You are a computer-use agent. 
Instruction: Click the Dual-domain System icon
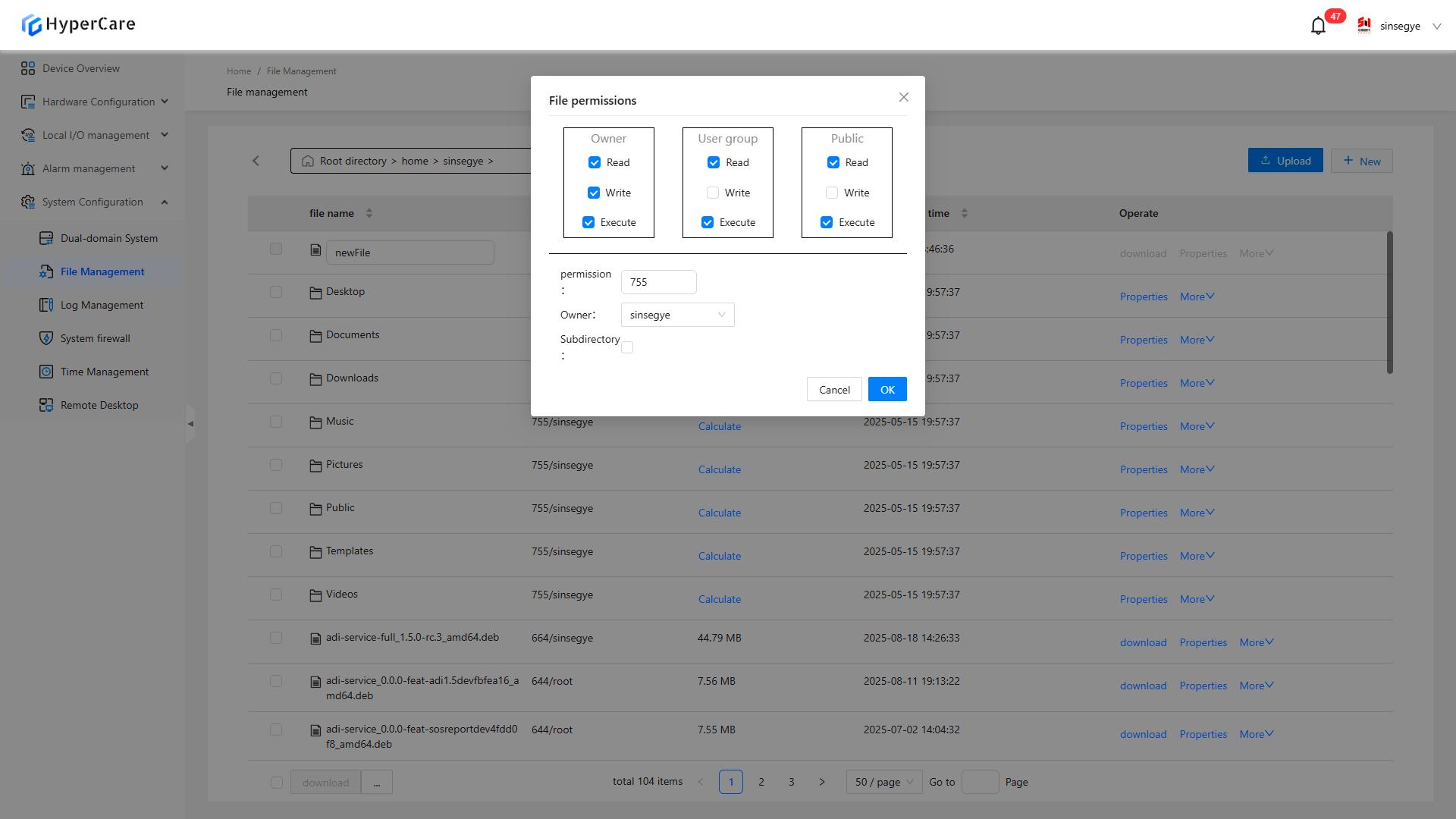tap(46, 238)
